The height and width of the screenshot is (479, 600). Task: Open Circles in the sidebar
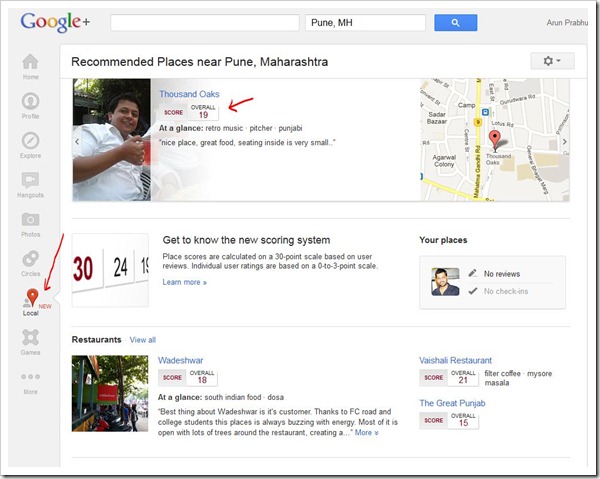(31, 261)
